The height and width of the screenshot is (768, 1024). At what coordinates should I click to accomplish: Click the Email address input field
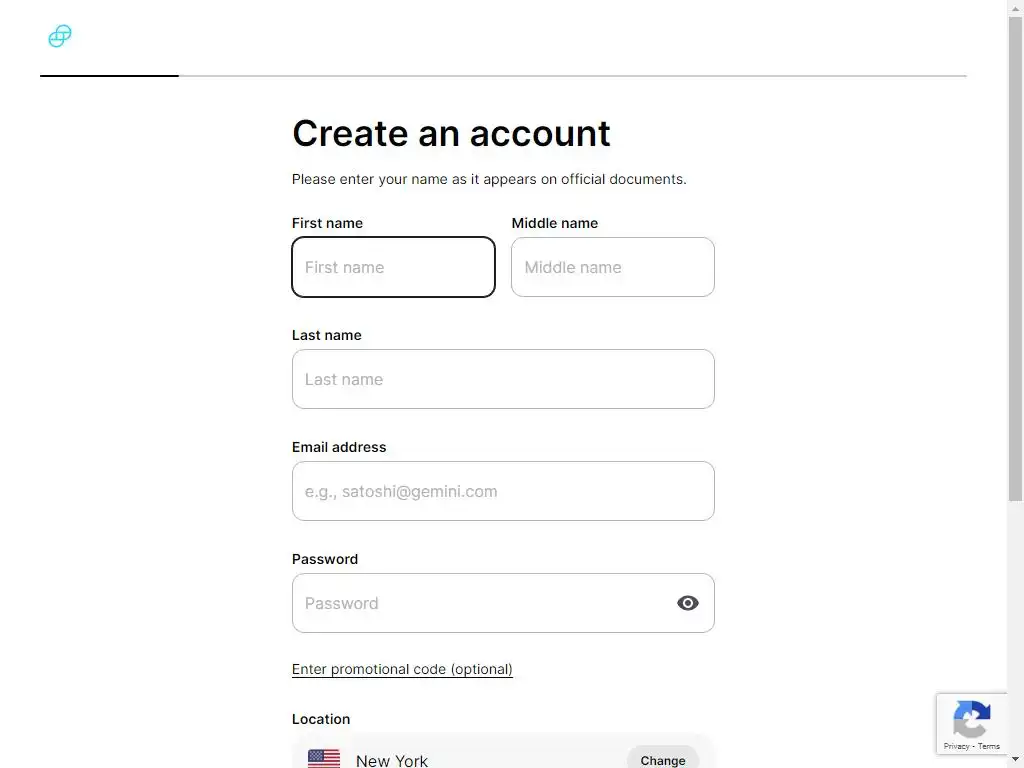coord(503,491)
